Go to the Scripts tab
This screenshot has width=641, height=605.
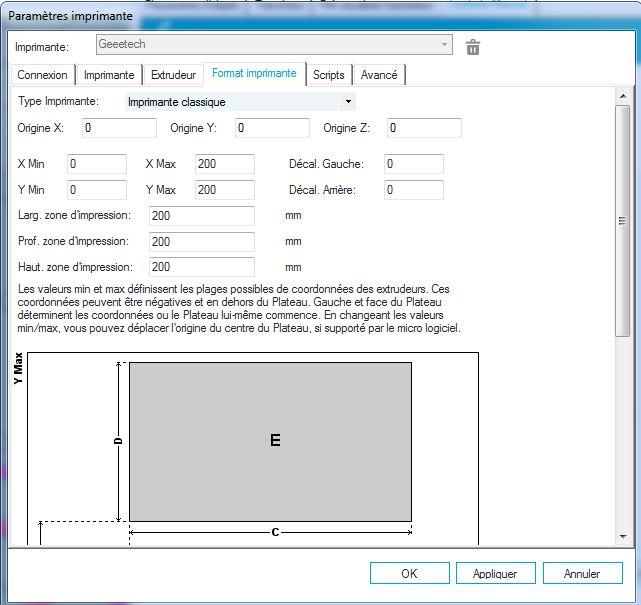click(329, 75)
